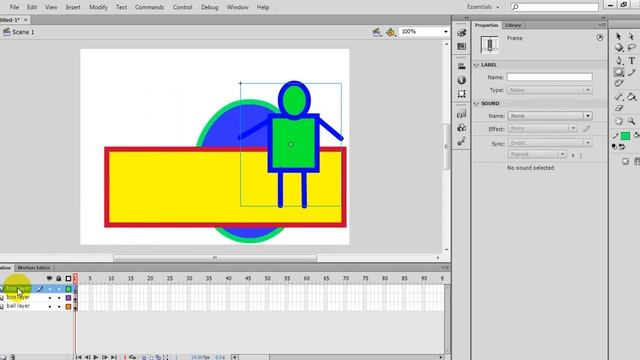Toggle visibility dot of selected top layer
This screenshot has width=640, height=360.
click(x=50, y=289)
